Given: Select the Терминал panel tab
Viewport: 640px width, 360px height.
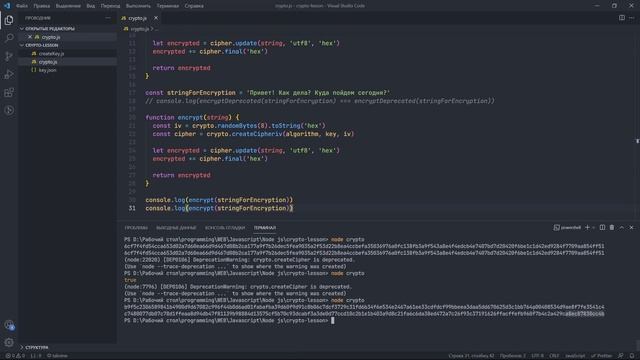Looking at the screenshot, I should click(265, 227).
